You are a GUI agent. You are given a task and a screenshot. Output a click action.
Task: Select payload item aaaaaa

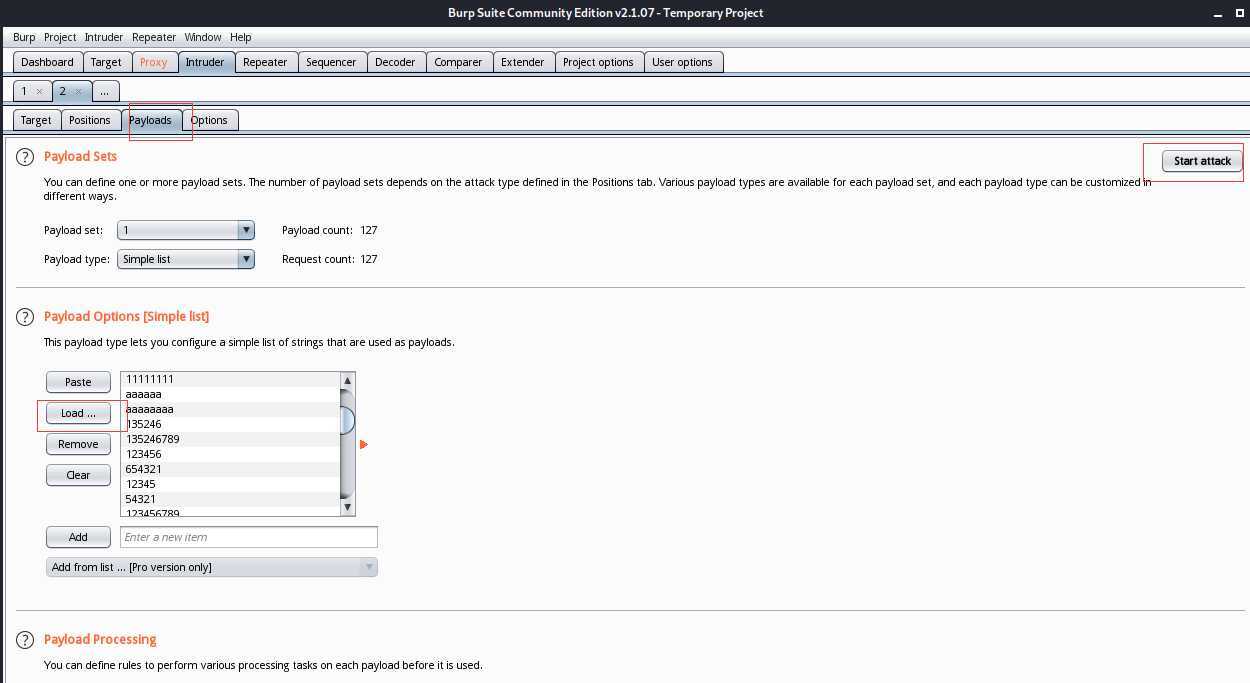point(231,394)
